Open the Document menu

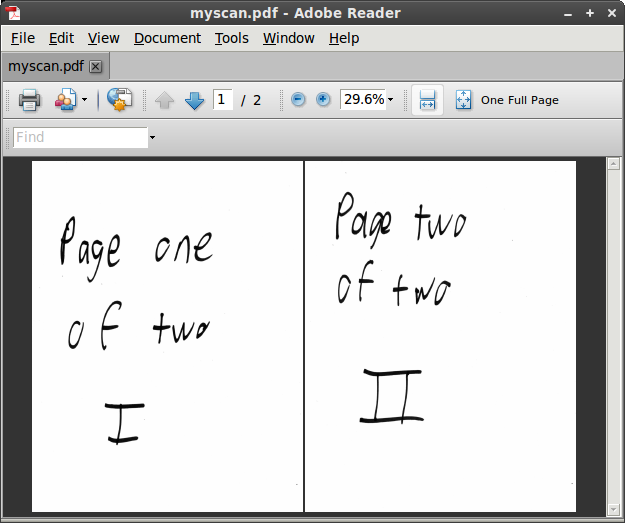167,38
